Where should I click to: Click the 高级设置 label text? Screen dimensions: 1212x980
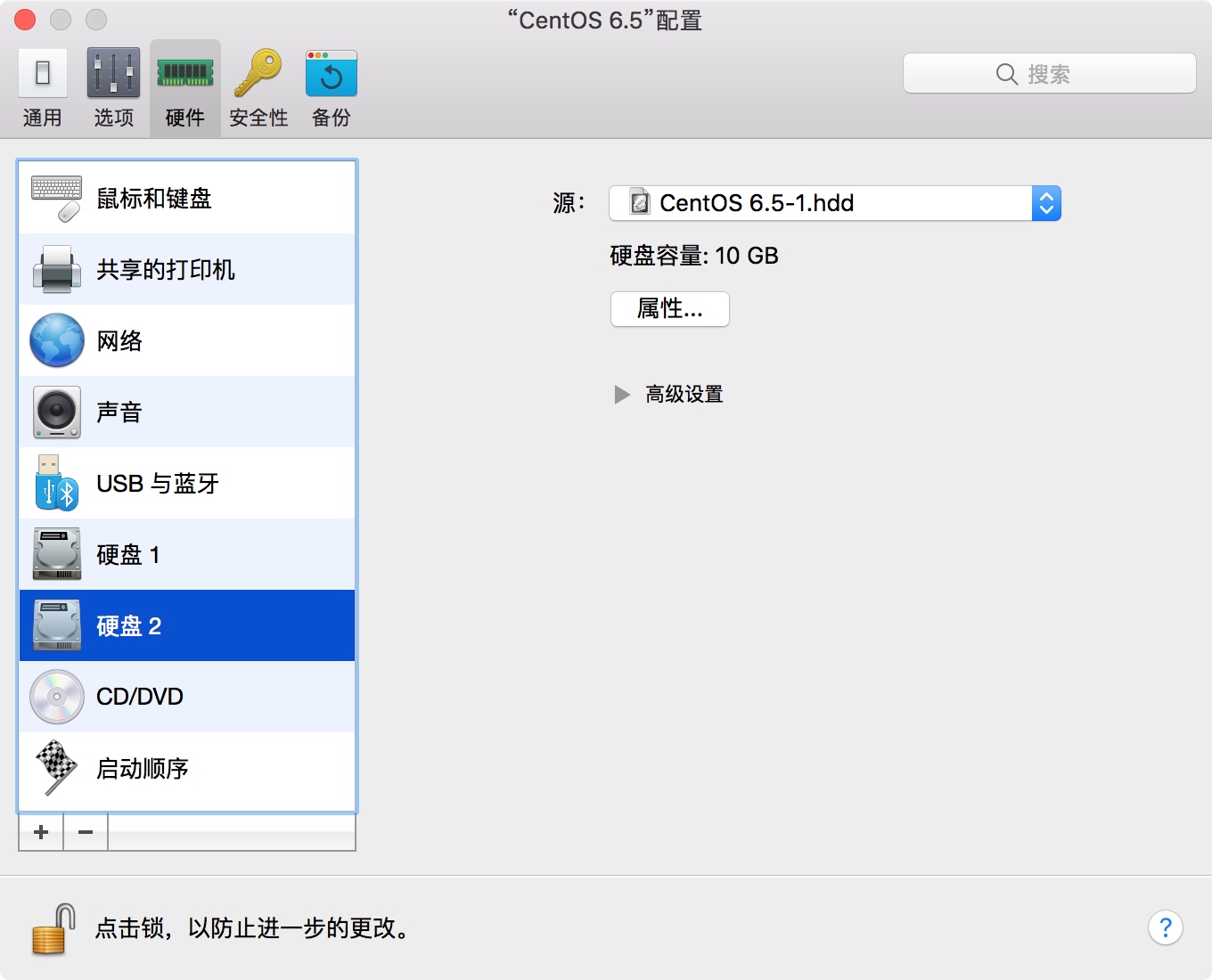coord(684,395)
